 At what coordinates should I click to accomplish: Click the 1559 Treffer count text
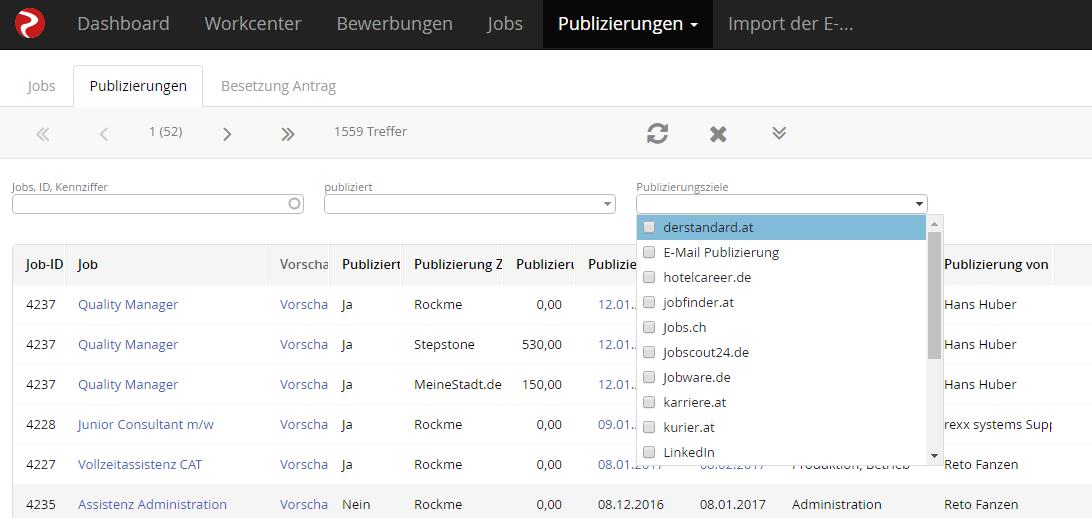coord(370,132)
